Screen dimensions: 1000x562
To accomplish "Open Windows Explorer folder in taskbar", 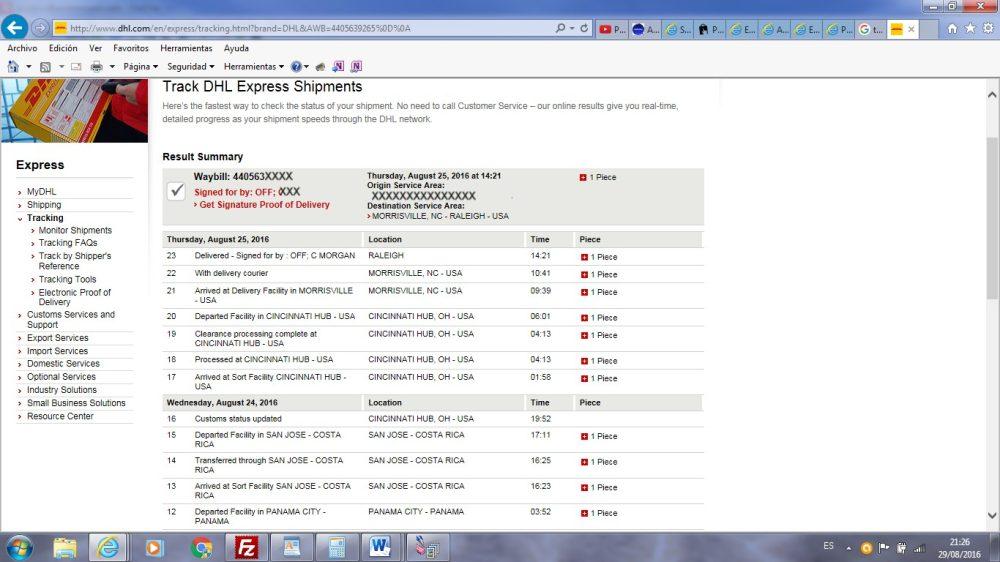I will (x=65, y=547).
